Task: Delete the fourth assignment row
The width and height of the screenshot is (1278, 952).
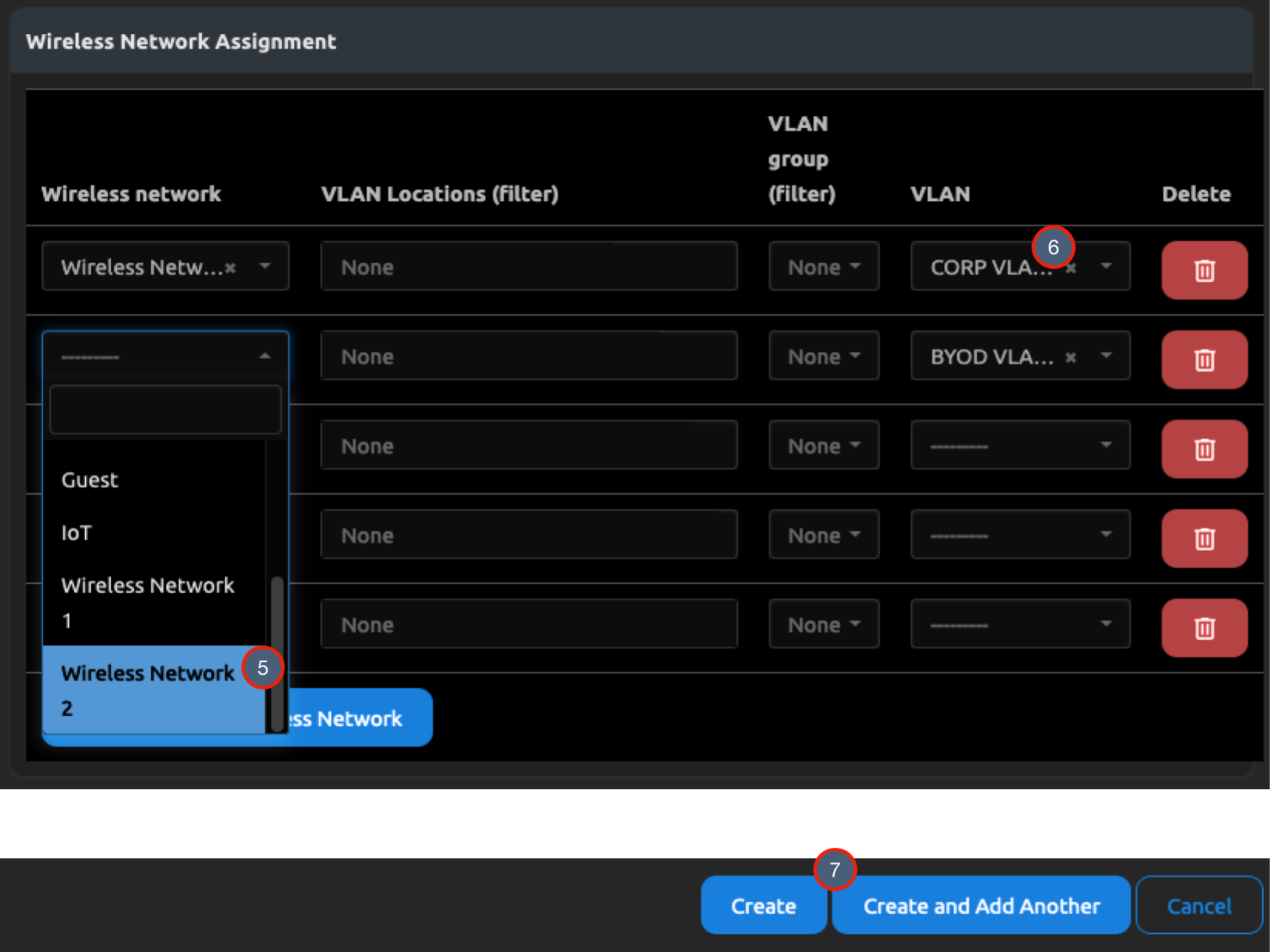Action: tap(1203, 538)
